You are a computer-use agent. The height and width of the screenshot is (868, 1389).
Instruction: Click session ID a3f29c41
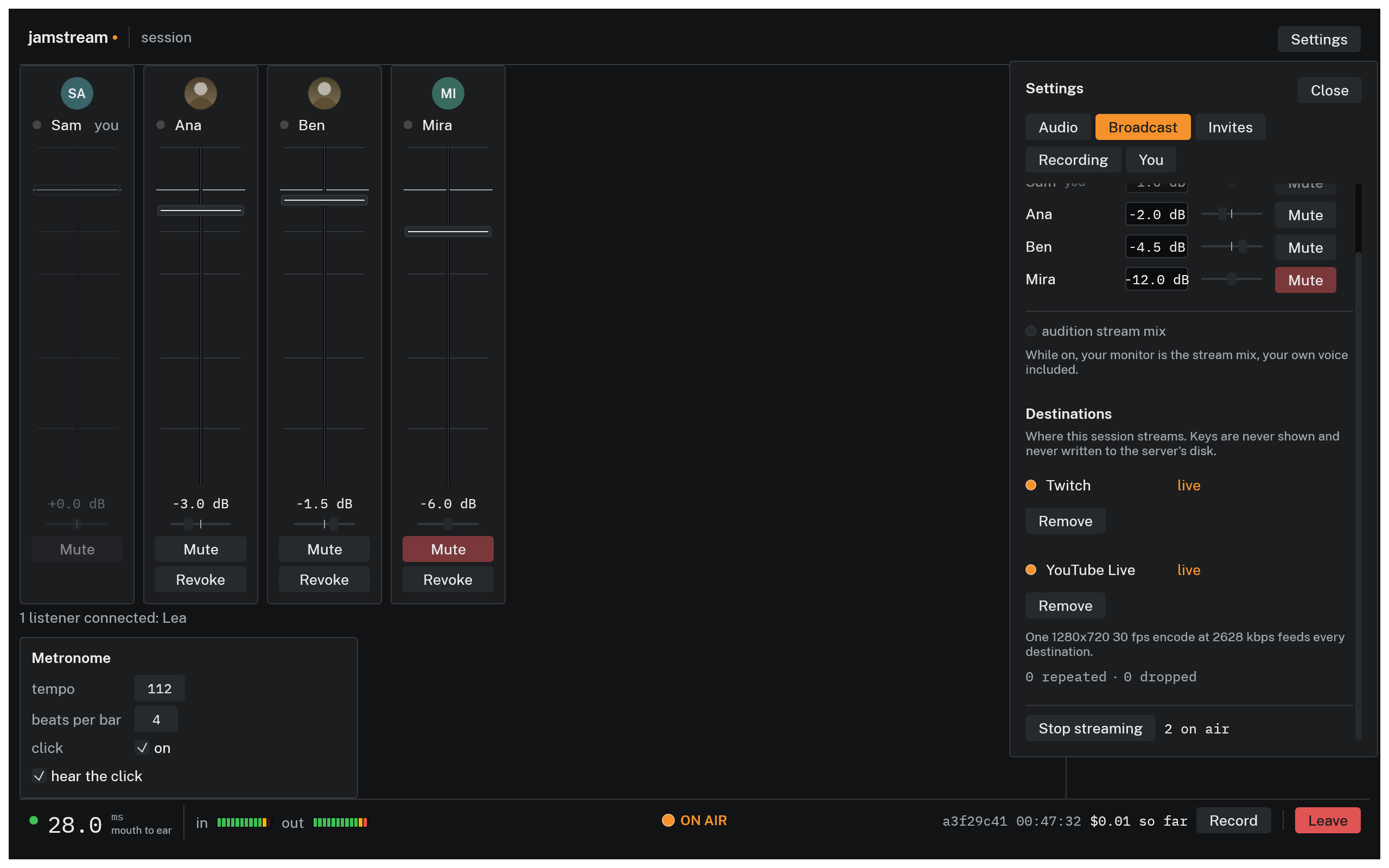coord(974,821)
